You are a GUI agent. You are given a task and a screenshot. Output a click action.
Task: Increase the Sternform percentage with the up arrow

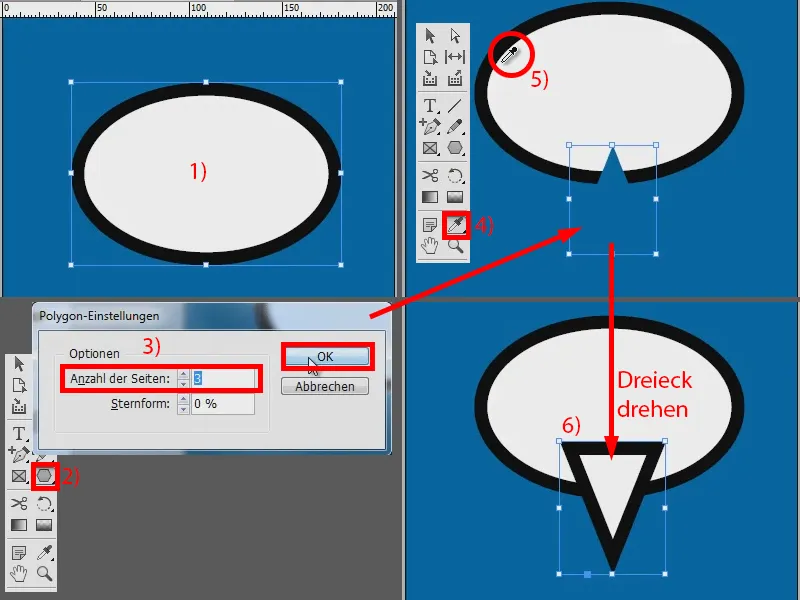click(183, 399)
